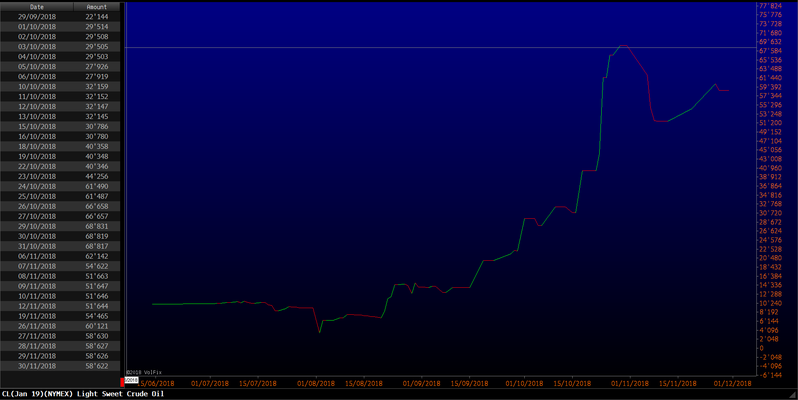This screenshot has width=798, height=400.
Task: Click the 15/06/2018 label on time axis
Action: pos(156,383)
